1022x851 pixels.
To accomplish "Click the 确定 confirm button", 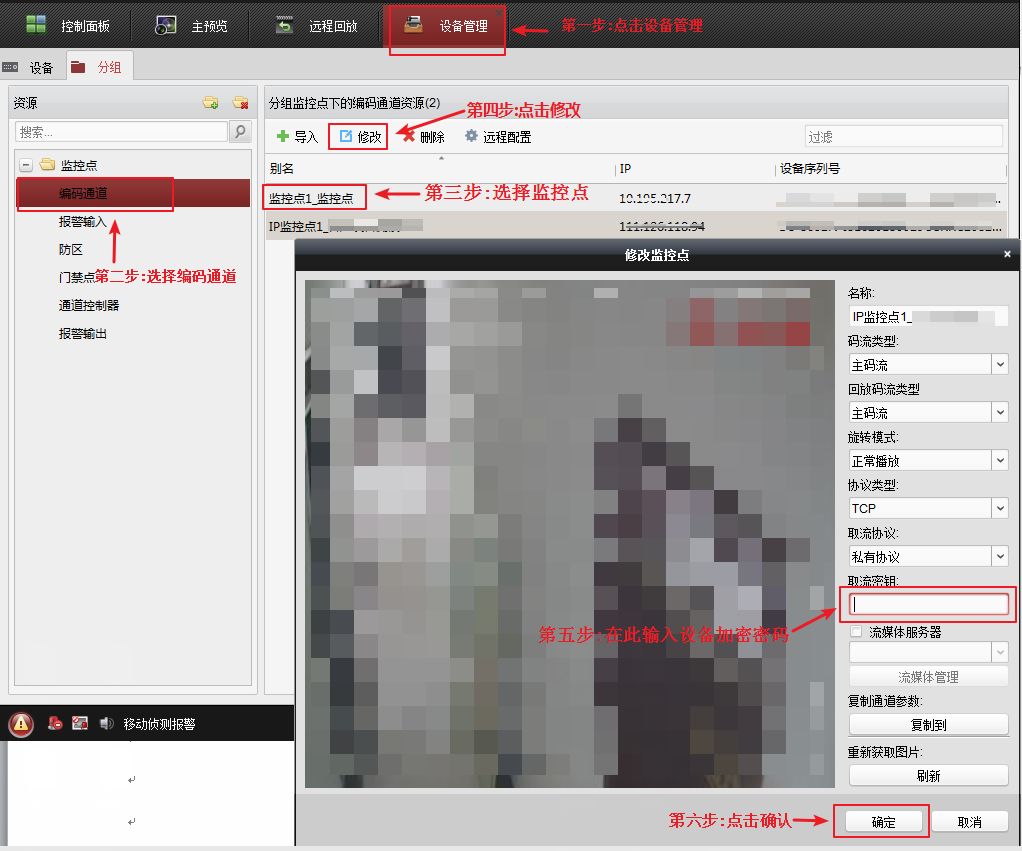I will point(883,821).
